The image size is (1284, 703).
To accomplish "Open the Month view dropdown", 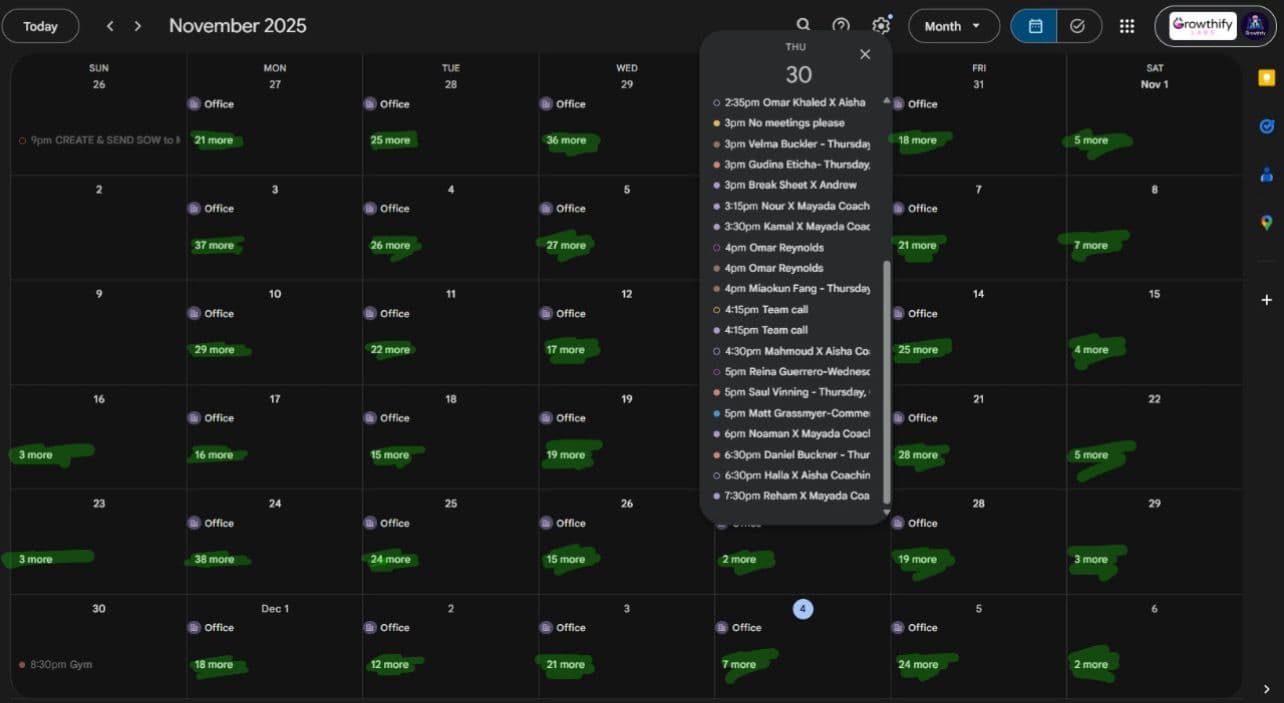I will 953,26.
